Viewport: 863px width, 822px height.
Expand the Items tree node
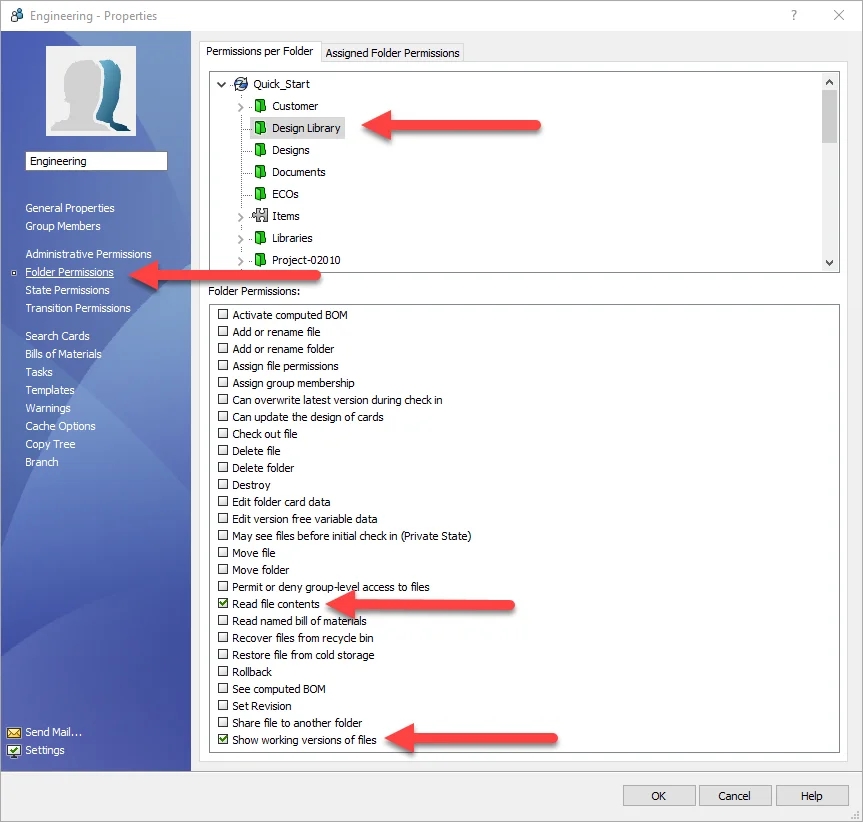coord(241,217)
